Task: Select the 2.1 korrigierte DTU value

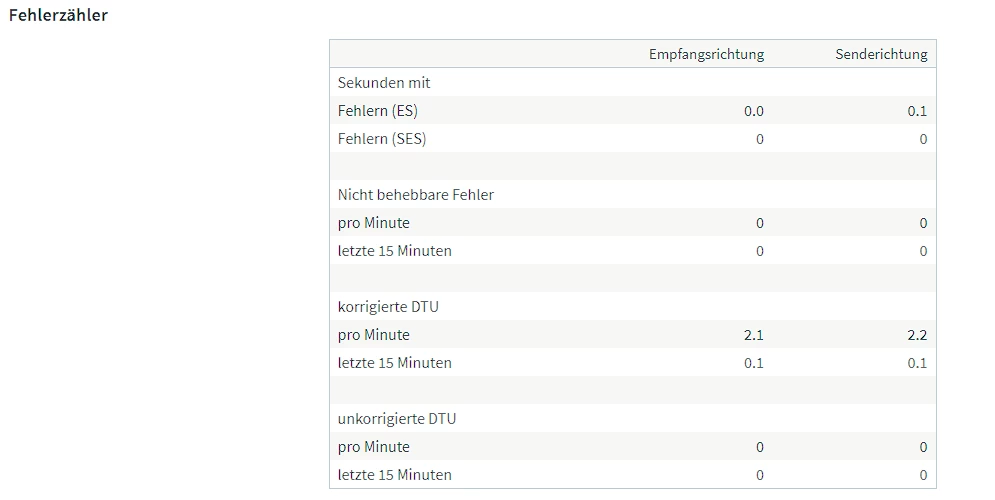Action: pyautogui.click(x=753, y=335)
